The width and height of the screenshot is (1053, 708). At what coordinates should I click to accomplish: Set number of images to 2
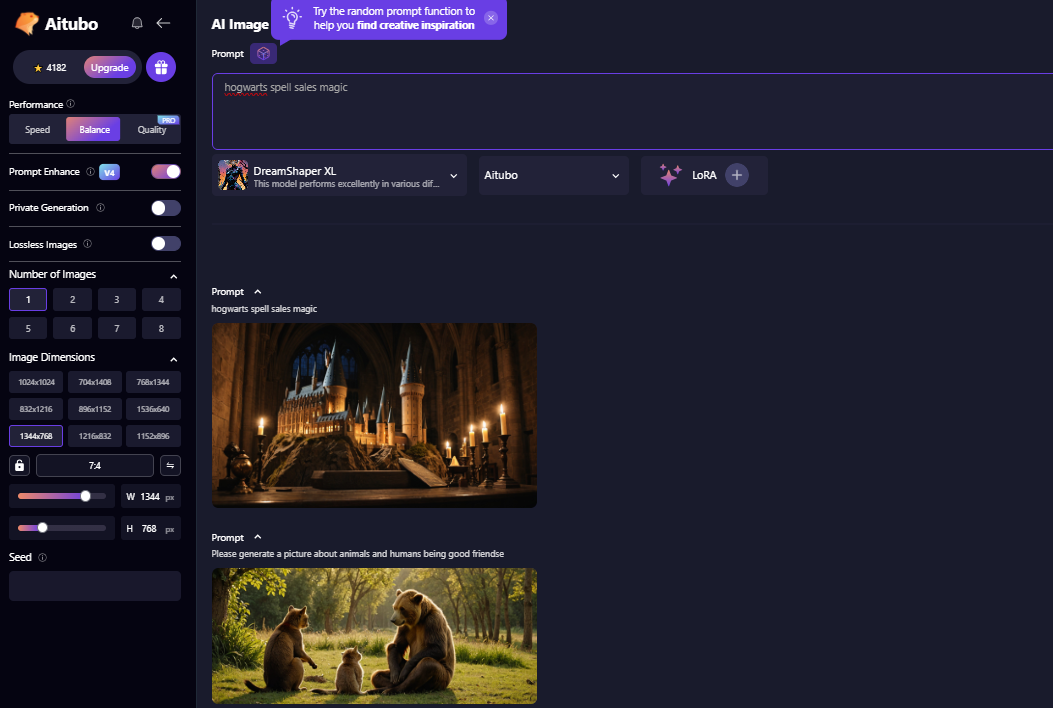point(73,300)
